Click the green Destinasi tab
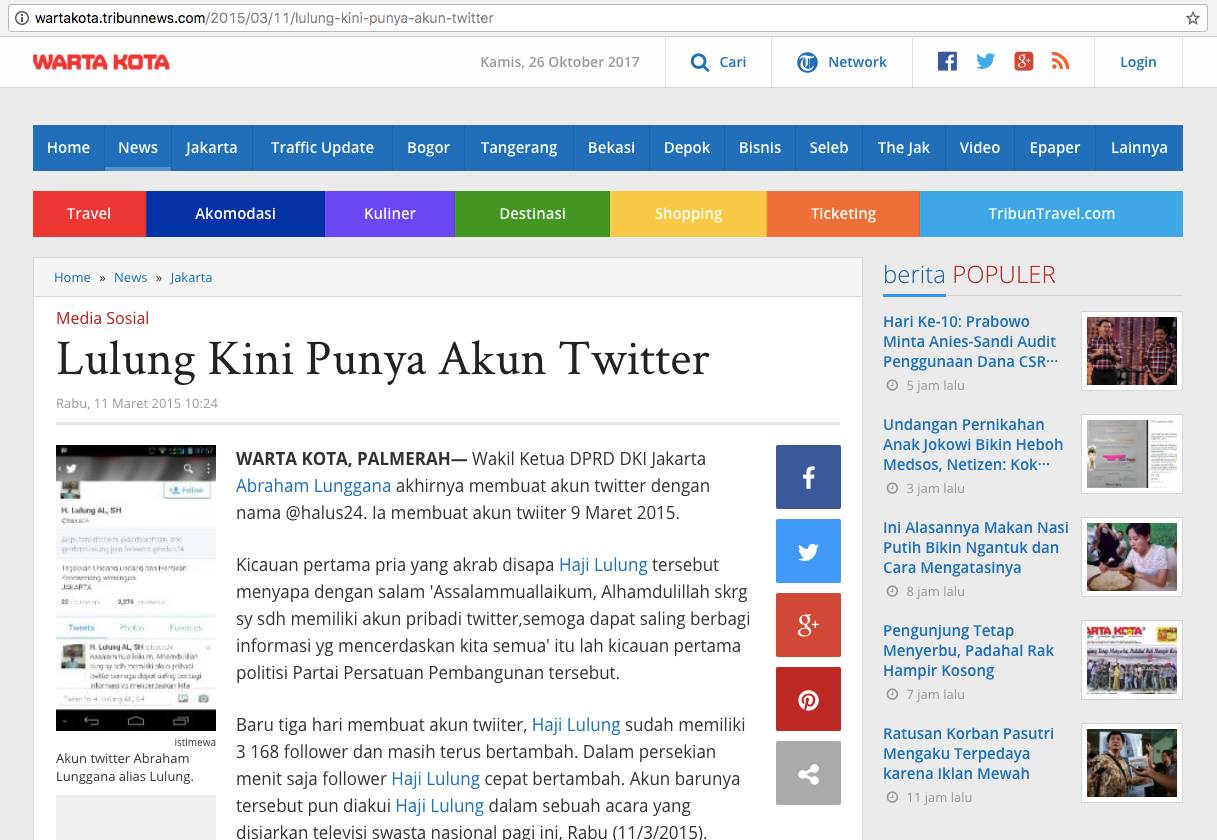1217x840 pixels. coord(532,214)
